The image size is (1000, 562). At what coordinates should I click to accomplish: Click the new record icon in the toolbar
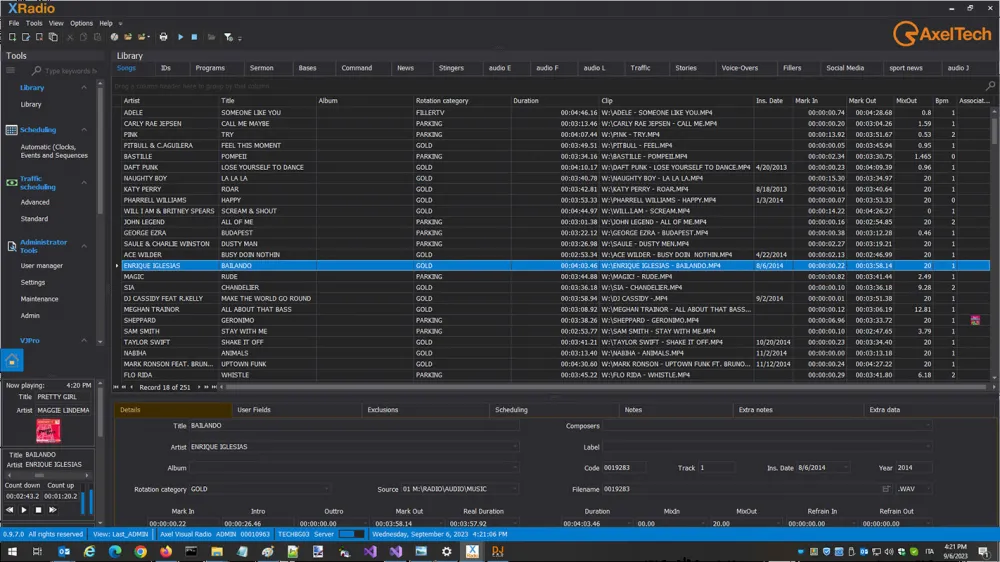(x=12, y=37)
